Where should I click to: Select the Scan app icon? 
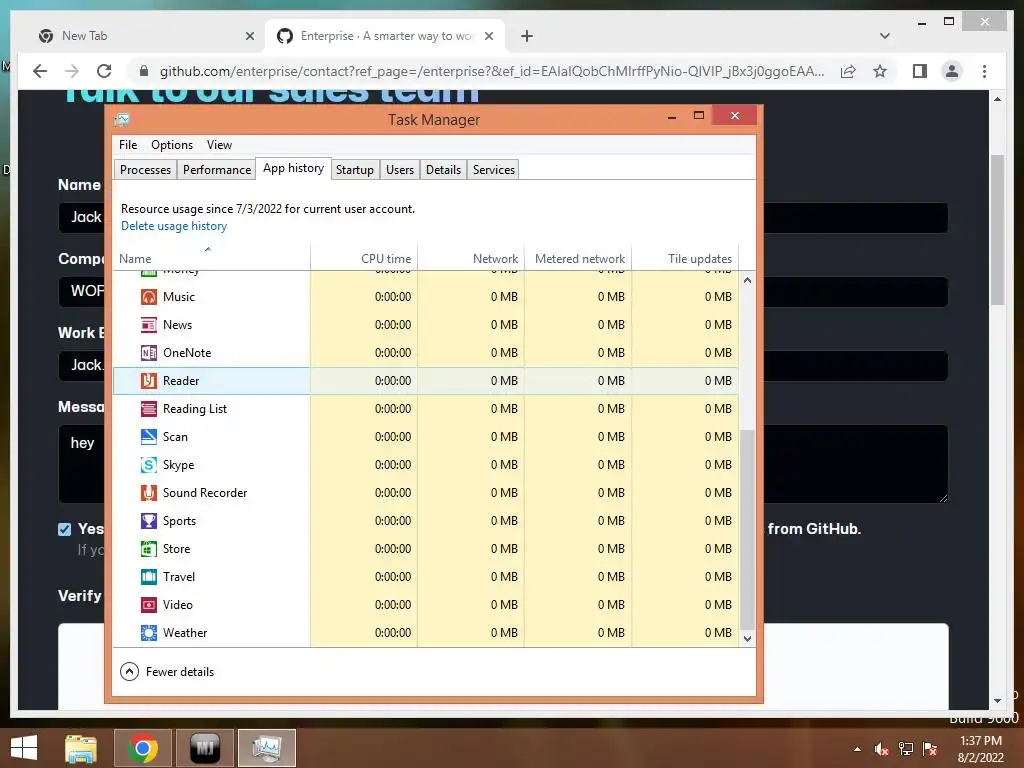149,437
